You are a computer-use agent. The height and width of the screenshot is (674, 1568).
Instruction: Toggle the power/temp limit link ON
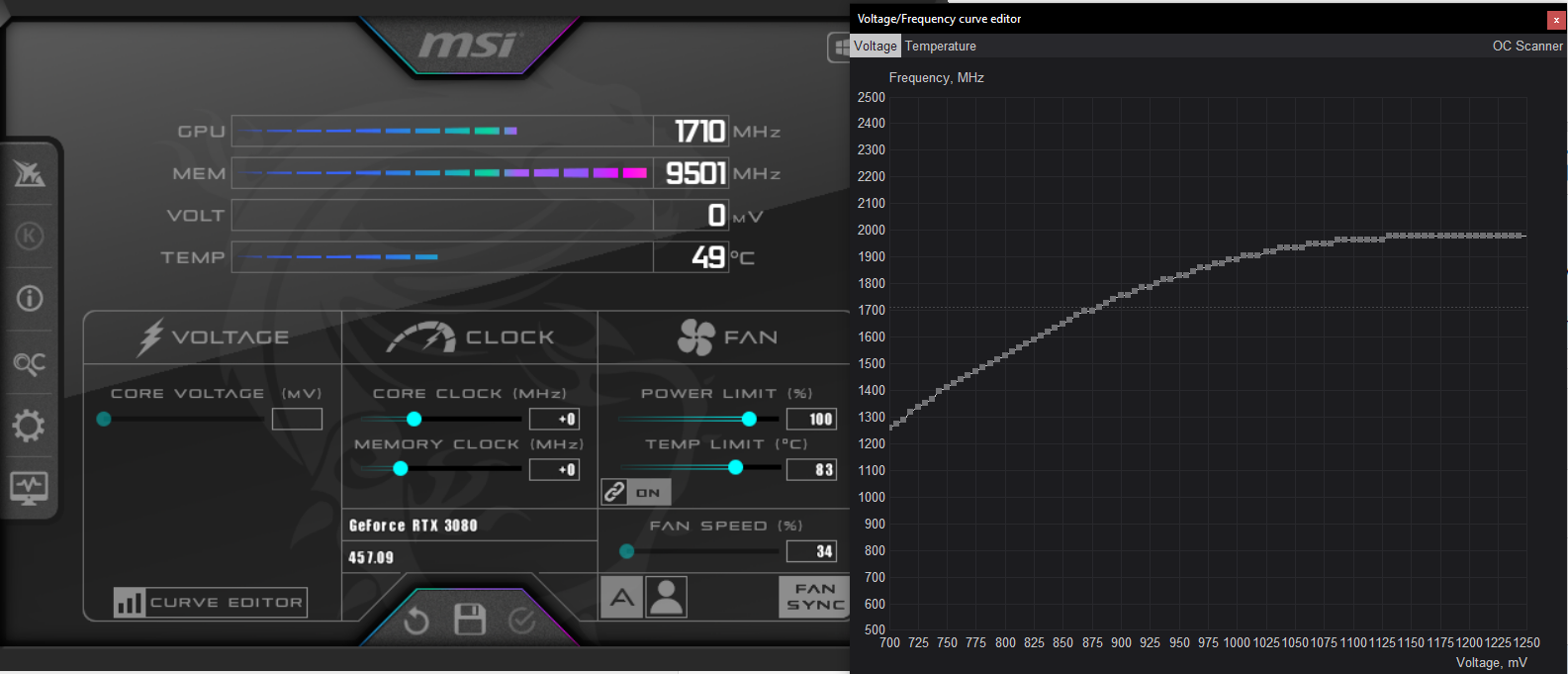[x=636, y=492]
